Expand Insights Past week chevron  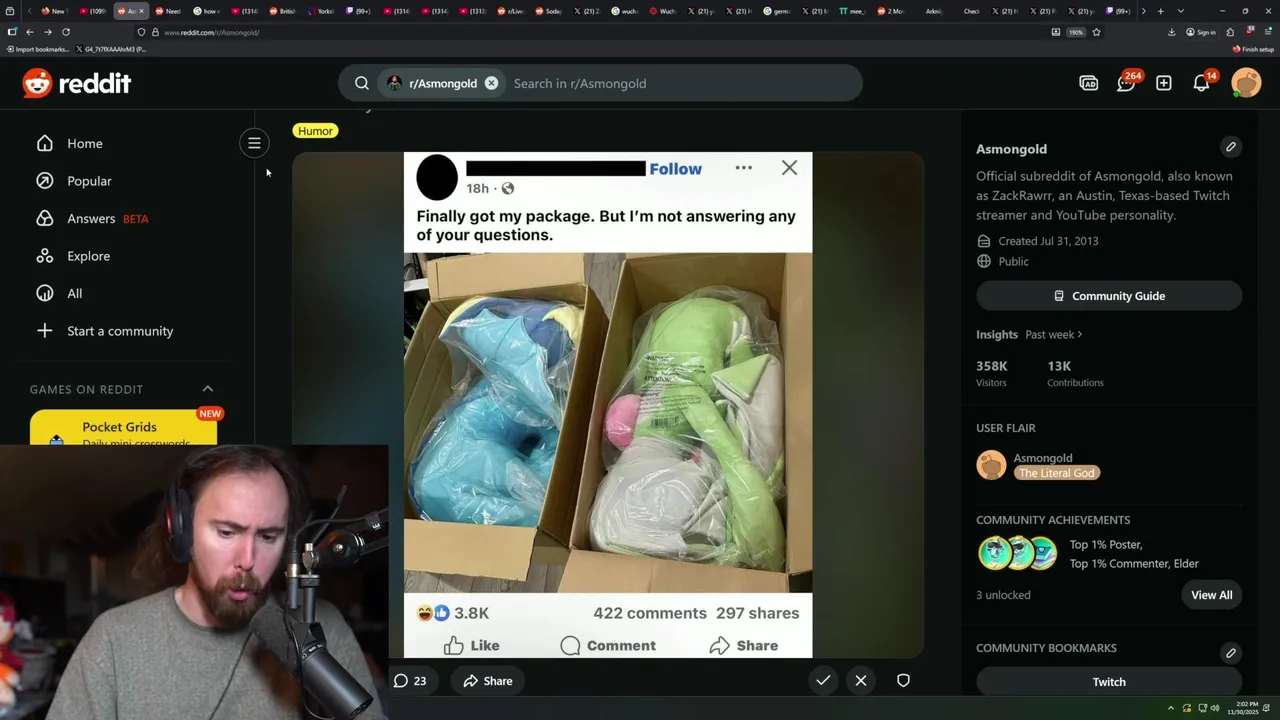click(1080, 335)
